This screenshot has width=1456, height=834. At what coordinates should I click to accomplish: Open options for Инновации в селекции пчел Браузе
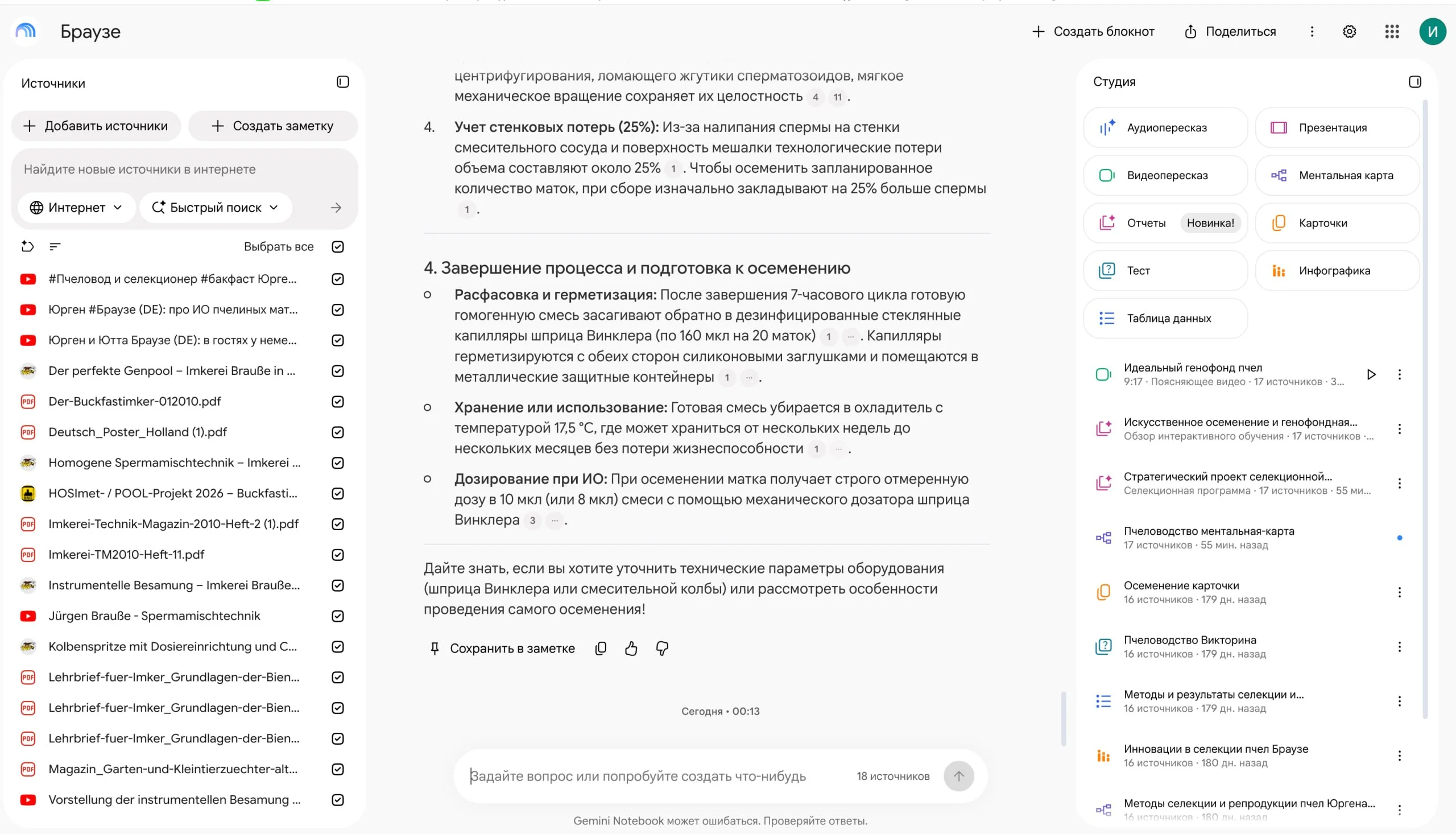[x=1399, y=755]
